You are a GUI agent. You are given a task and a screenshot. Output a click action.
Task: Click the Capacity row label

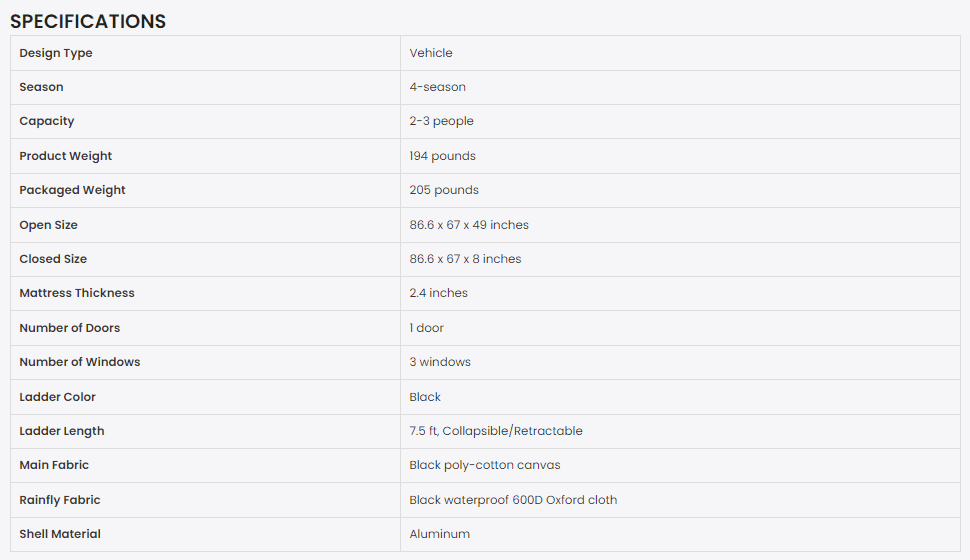pos(46,121)
